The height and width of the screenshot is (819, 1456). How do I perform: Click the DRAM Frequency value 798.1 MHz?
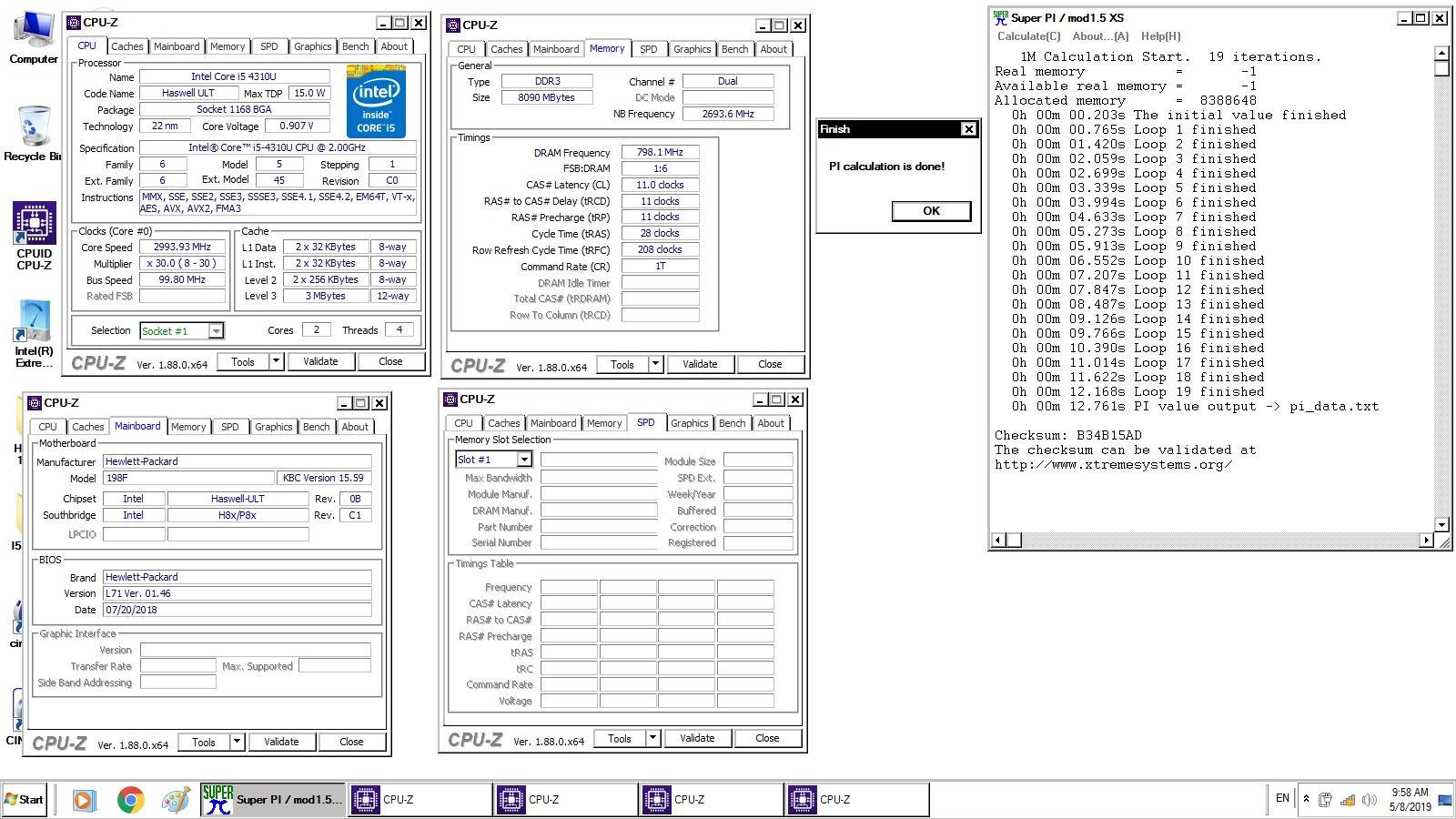coord(660,152)
